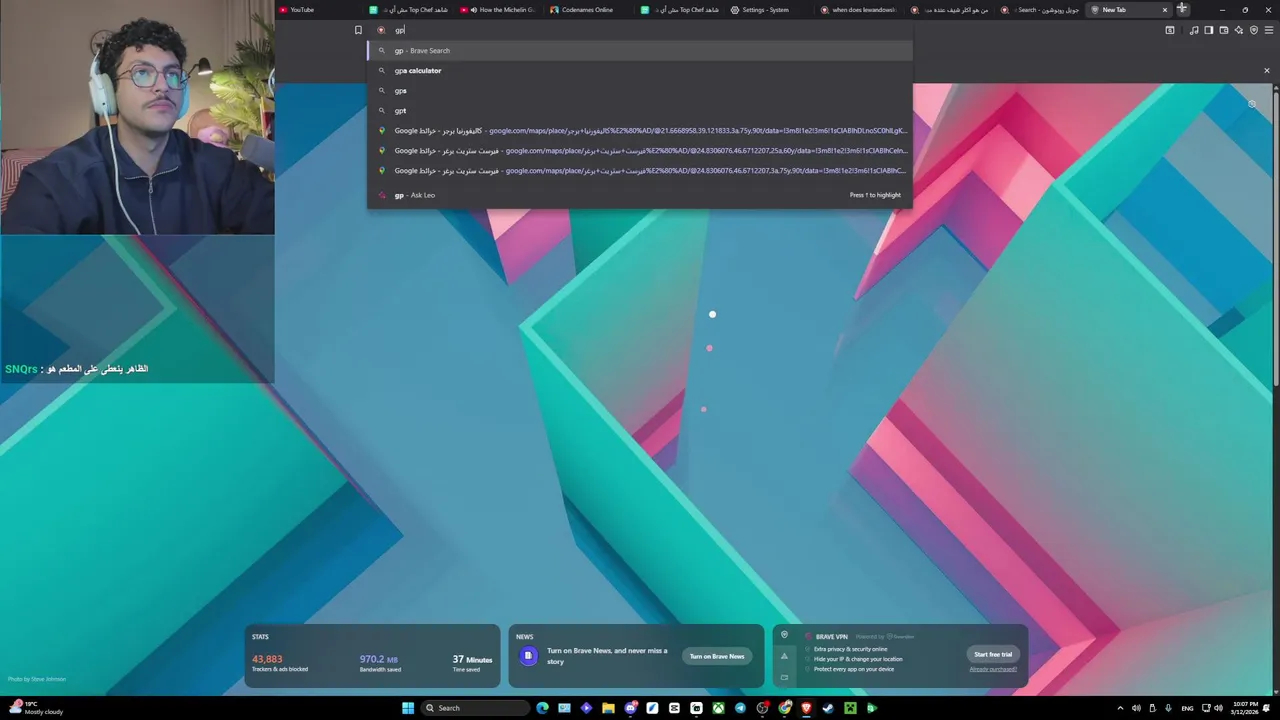1280x720 pixels.
Task: Click the Brave News card icon
Action: [528, 656]
